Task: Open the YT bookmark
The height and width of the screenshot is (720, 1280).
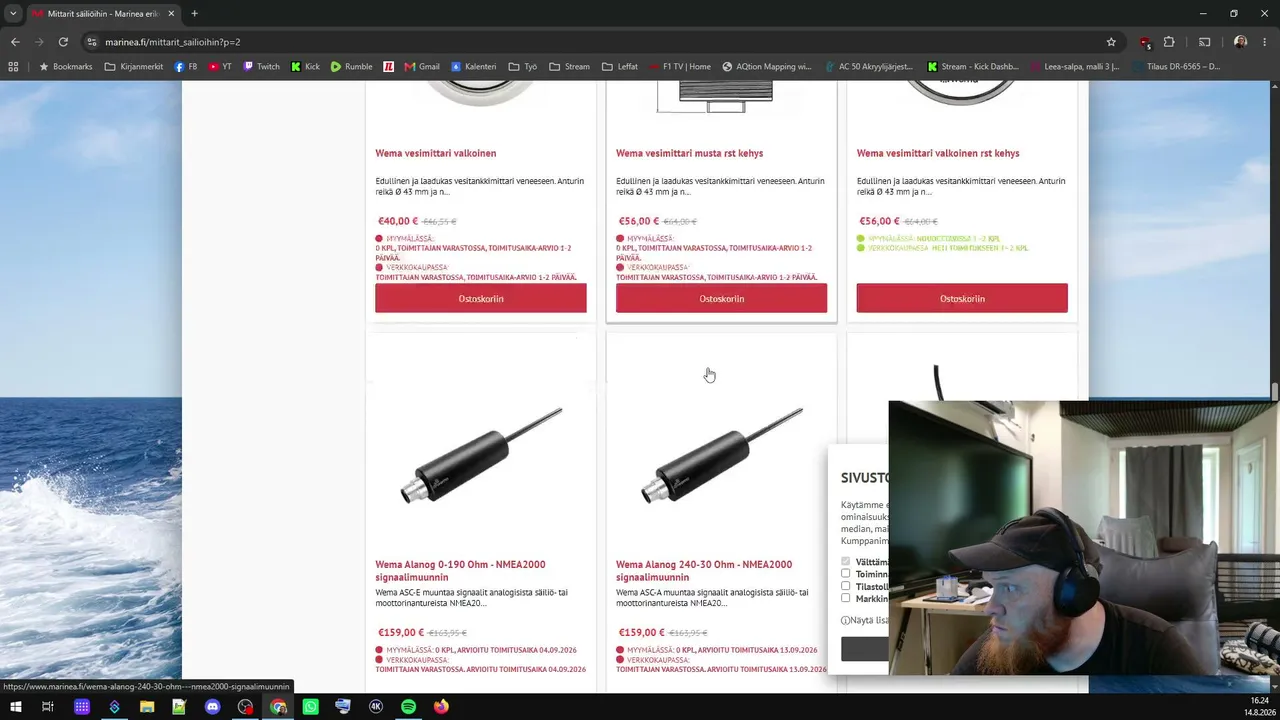Action: click(x=220, y=67)
